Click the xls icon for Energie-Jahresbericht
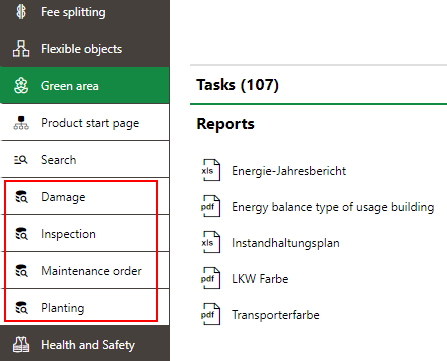The image size is (447, 361). 211,170
